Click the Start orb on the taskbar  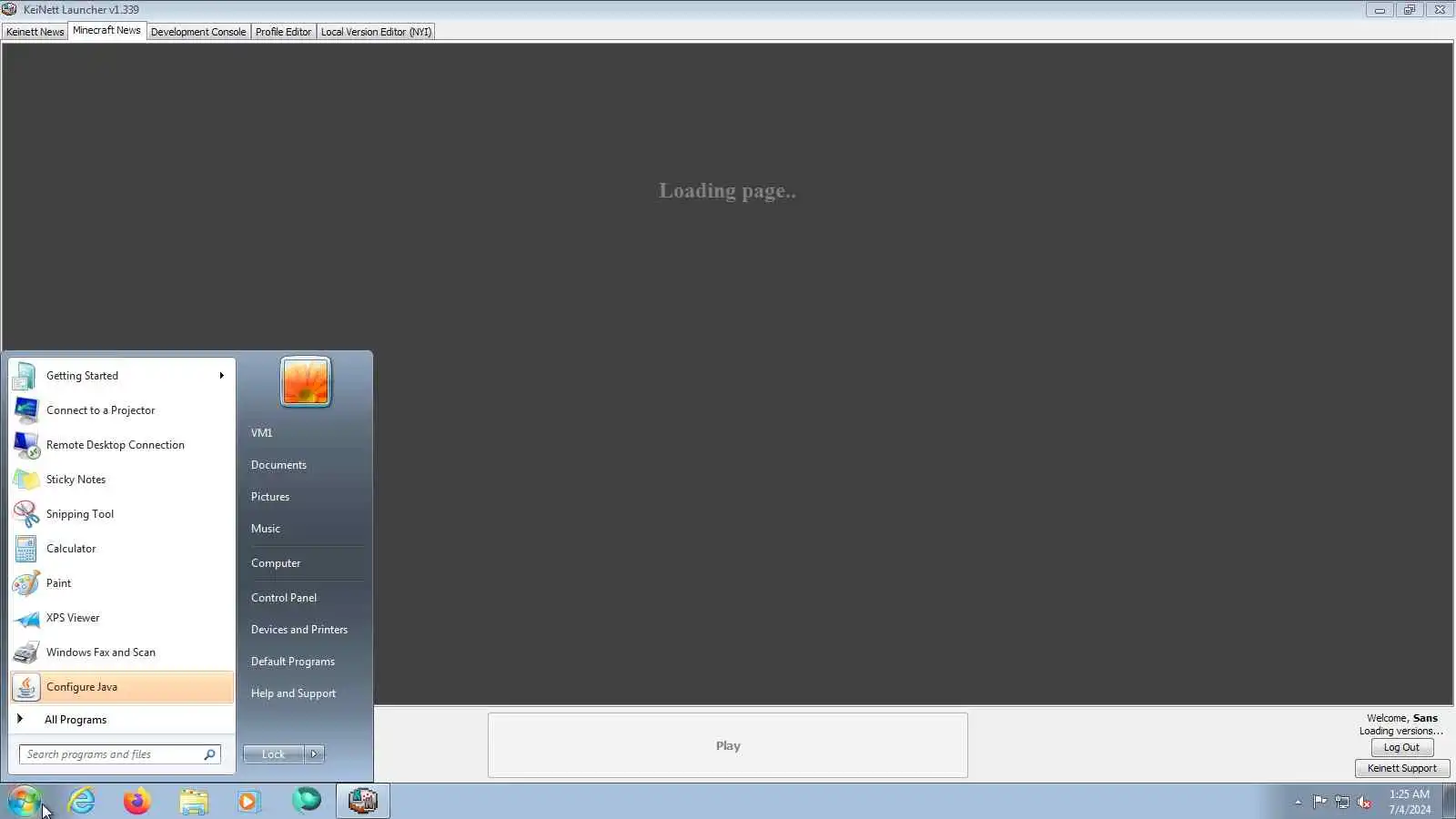click(x=25, y=801)
